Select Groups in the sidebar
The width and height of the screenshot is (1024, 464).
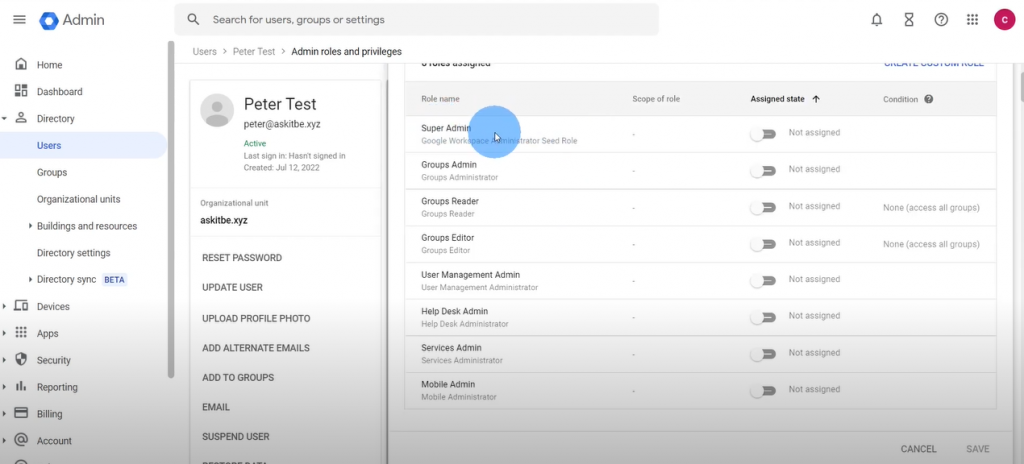(x=52, y=172)
